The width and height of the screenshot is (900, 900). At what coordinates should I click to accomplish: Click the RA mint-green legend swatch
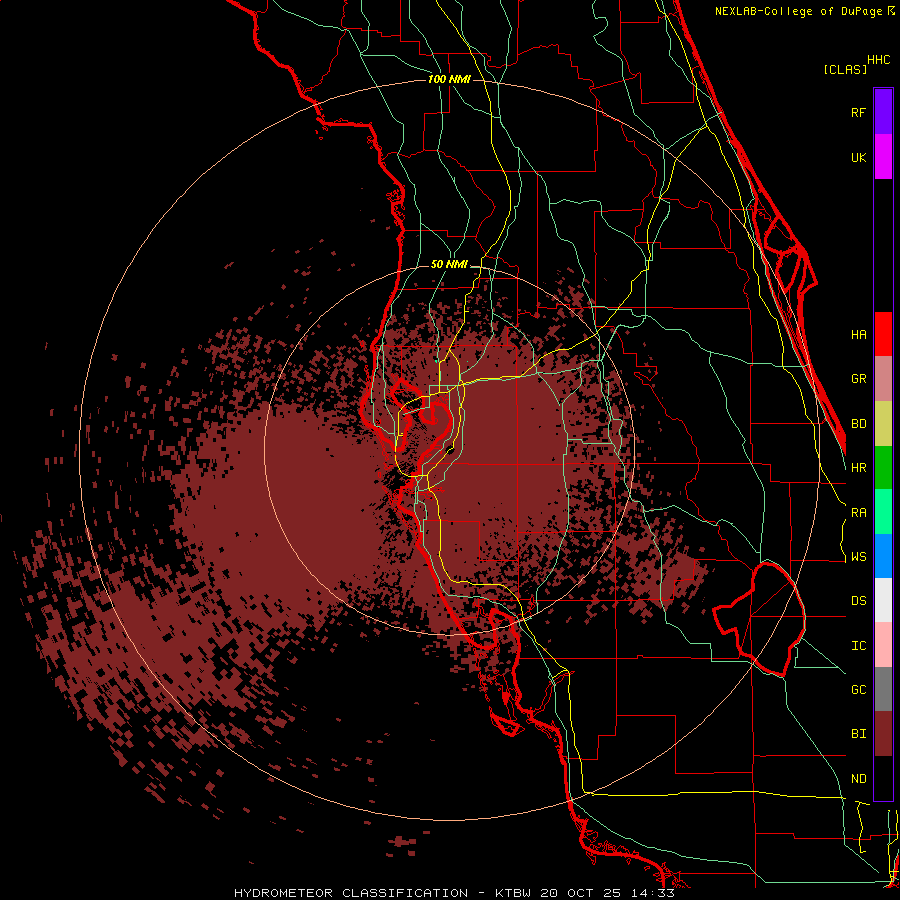pyautogui.click(x=883, y=512)
